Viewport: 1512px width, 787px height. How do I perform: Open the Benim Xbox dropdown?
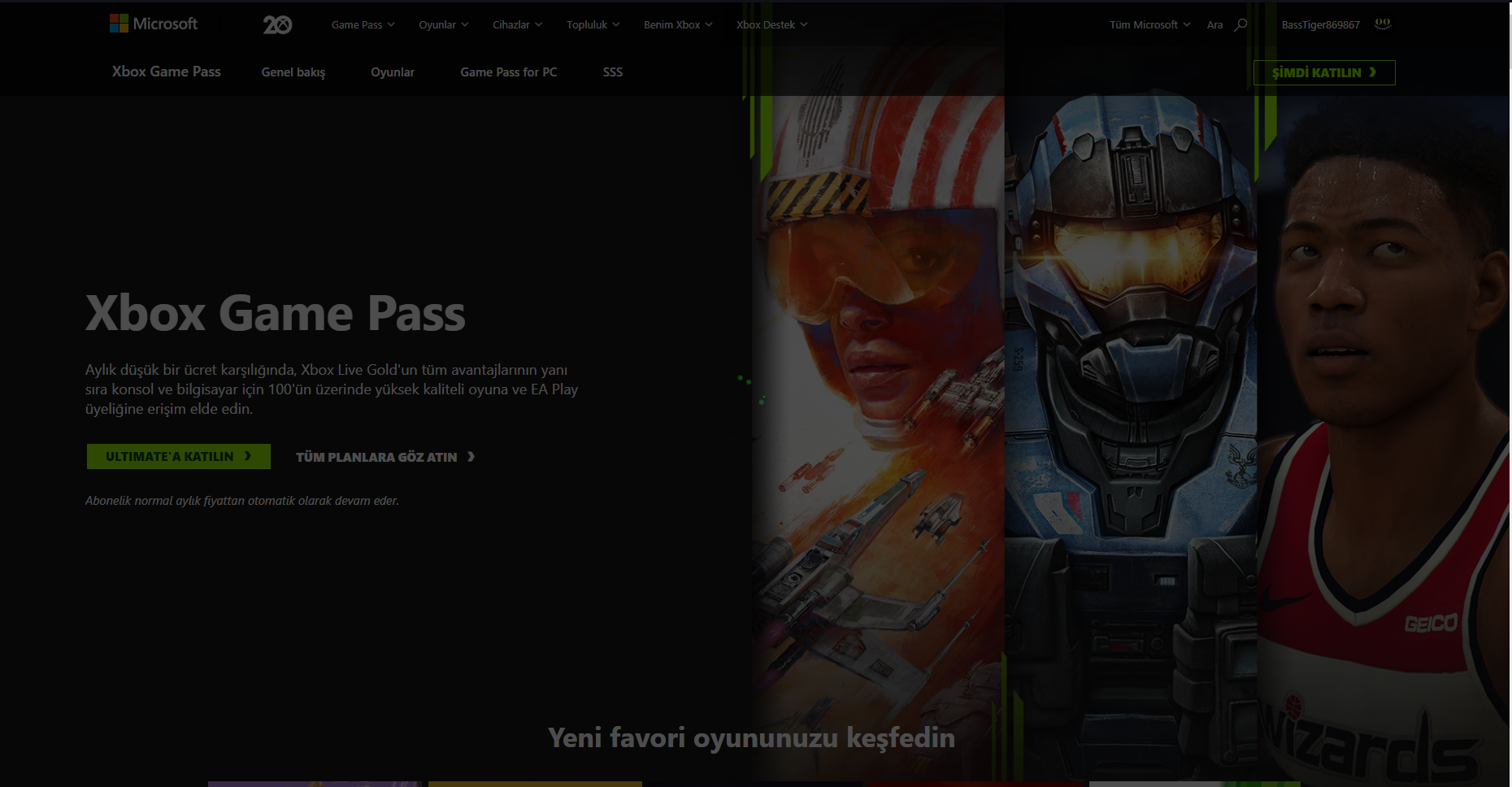[678, 24]
